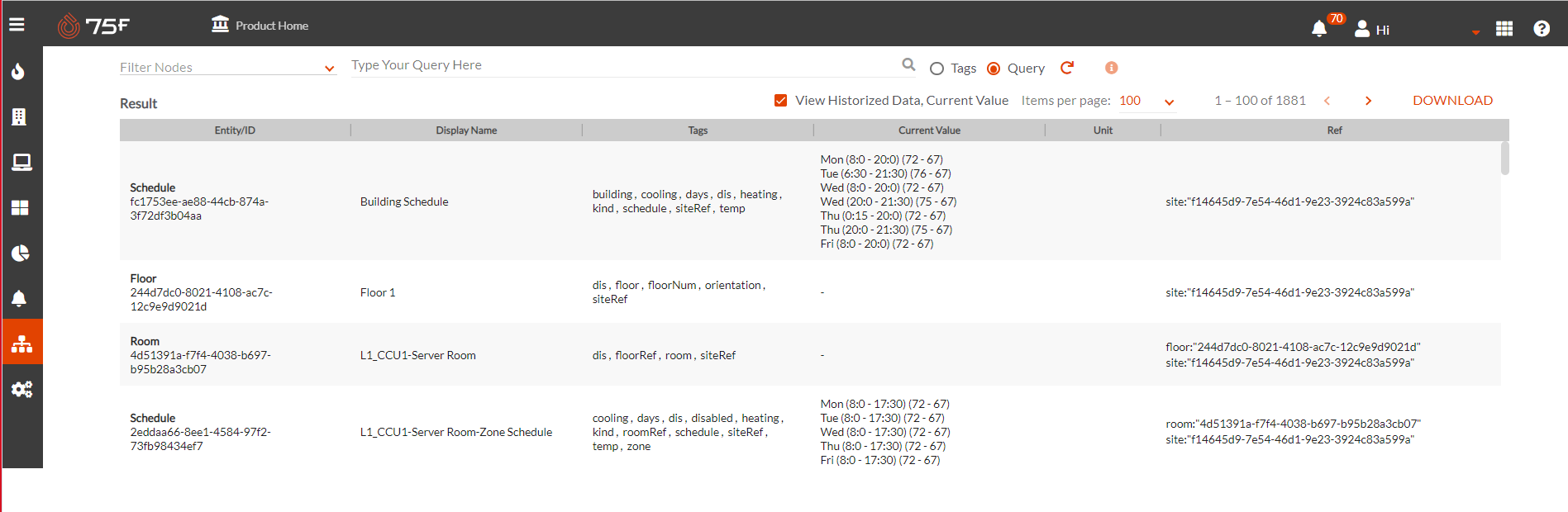Open the laptop devices icon in sidebar
Viewport: 1568px width, 512px height.
[x=21, y=162]
